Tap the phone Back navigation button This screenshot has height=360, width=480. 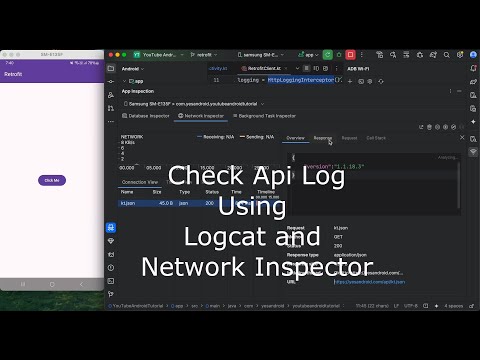pyautogui.click(x=81, y=284)
